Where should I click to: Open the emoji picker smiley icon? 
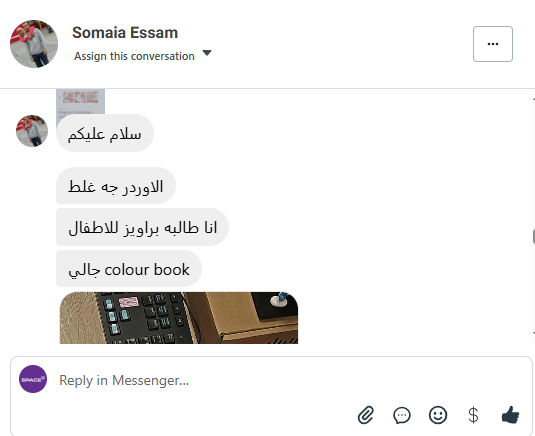click(x=438, y=415)
